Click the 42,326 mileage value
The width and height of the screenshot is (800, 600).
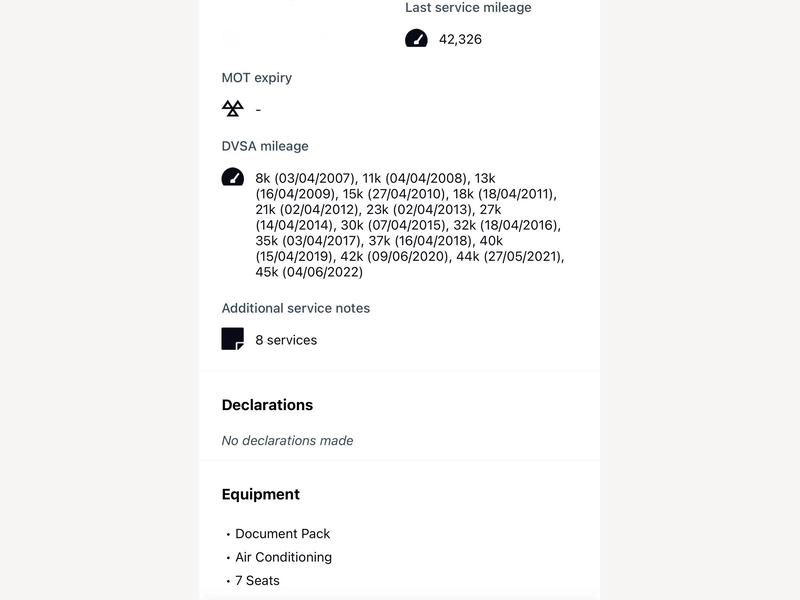pos(460,39)
